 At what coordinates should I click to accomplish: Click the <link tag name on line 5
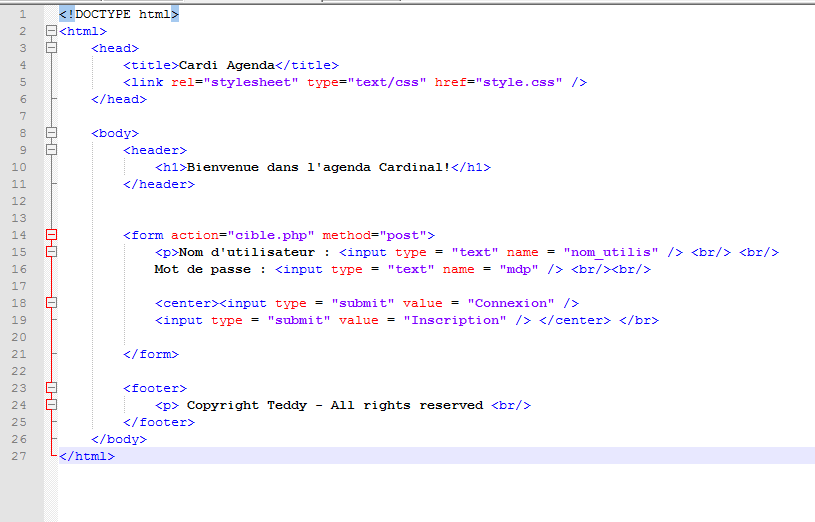click(143, 82)
